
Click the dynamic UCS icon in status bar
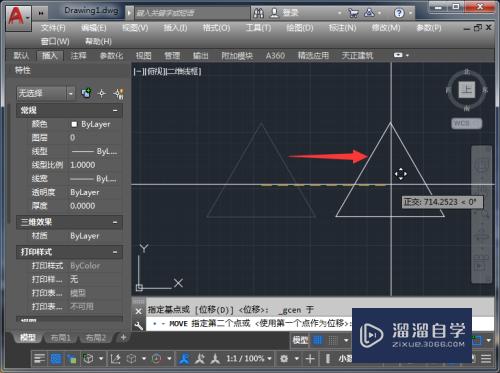pos(115,359)
